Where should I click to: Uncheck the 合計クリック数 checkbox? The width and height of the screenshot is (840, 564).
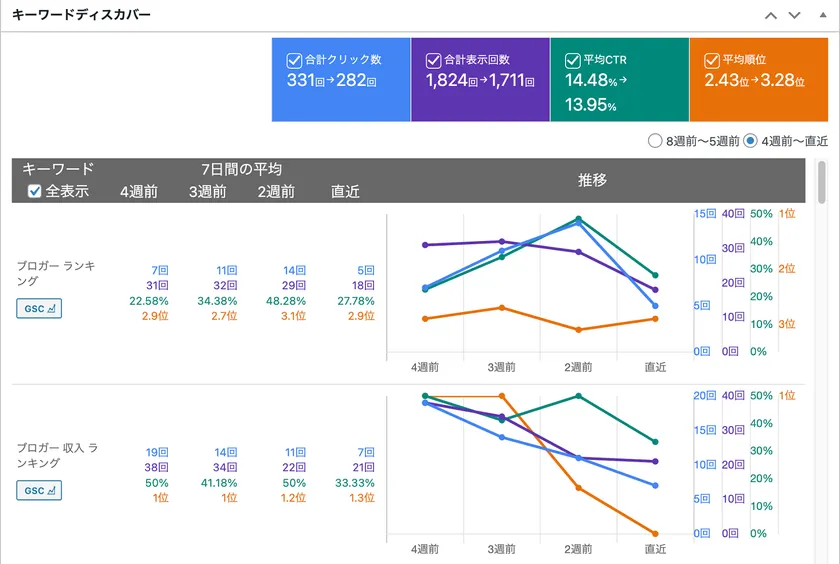click(294, 59)
